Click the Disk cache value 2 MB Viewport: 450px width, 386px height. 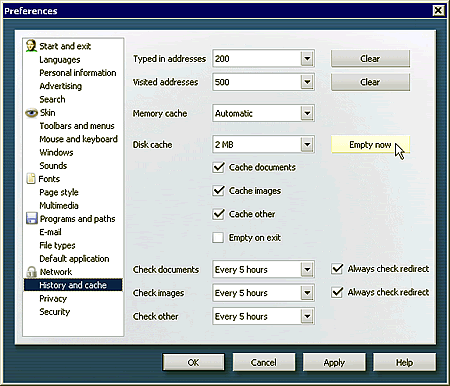coord(224,145)
